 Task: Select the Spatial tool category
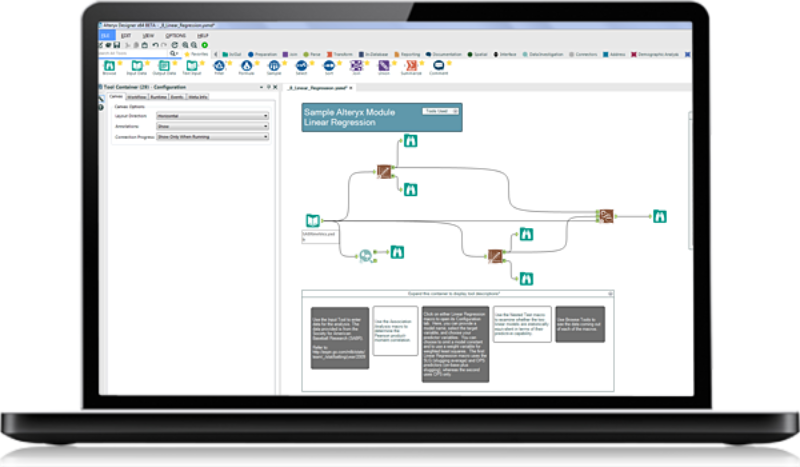click(478, 54)
